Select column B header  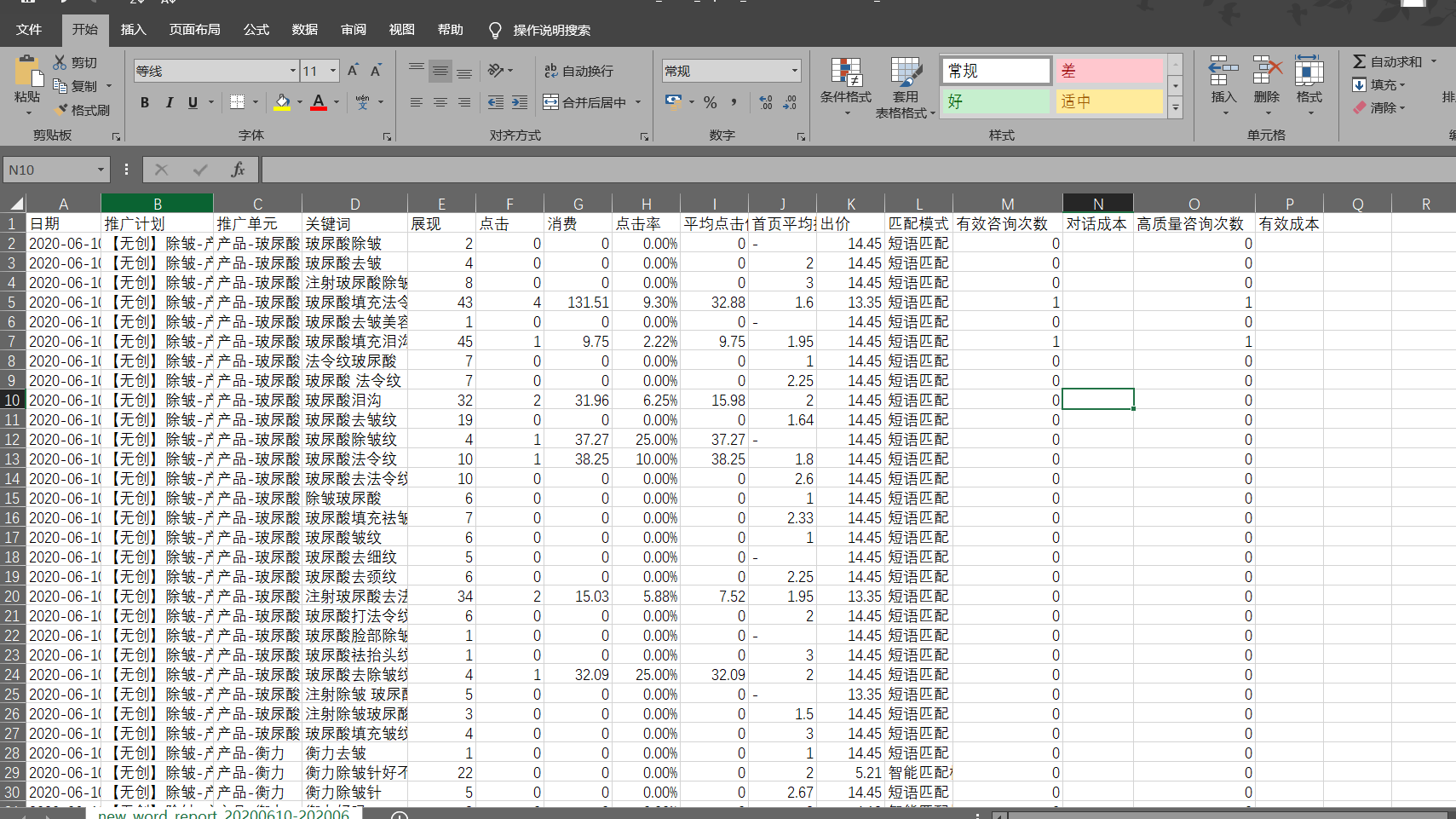(158, 204)
